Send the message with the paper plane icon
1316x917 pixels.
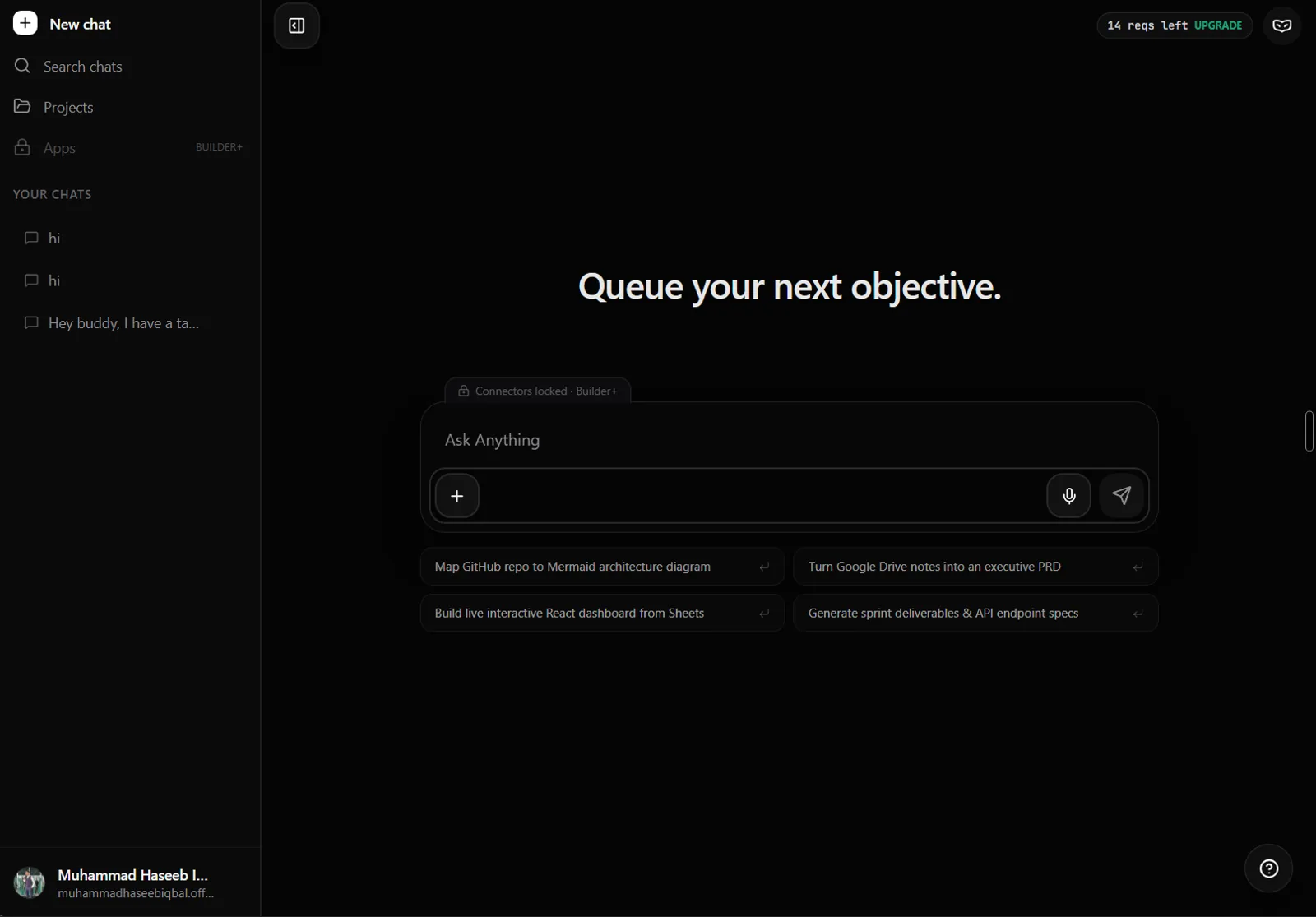click(x=1122, y=495)
